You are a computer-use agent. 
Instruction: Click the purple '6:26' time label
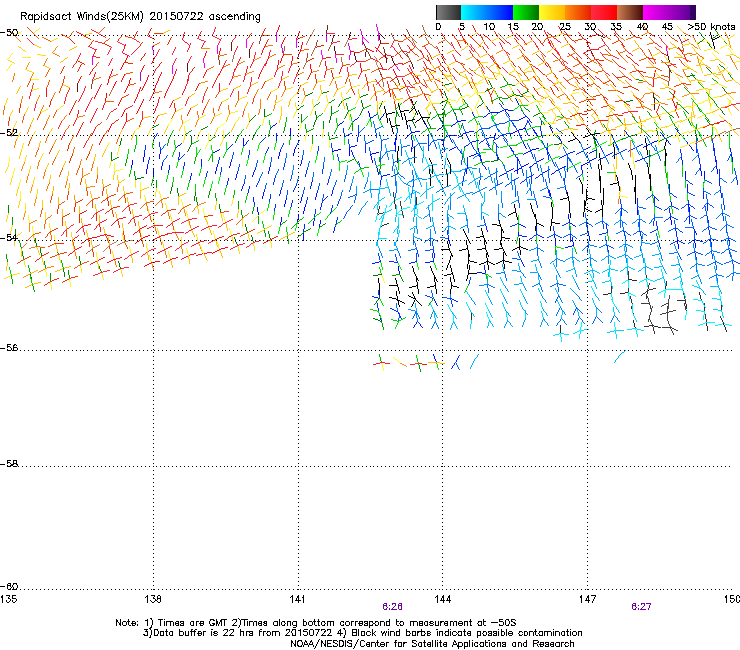pos(392,607)
